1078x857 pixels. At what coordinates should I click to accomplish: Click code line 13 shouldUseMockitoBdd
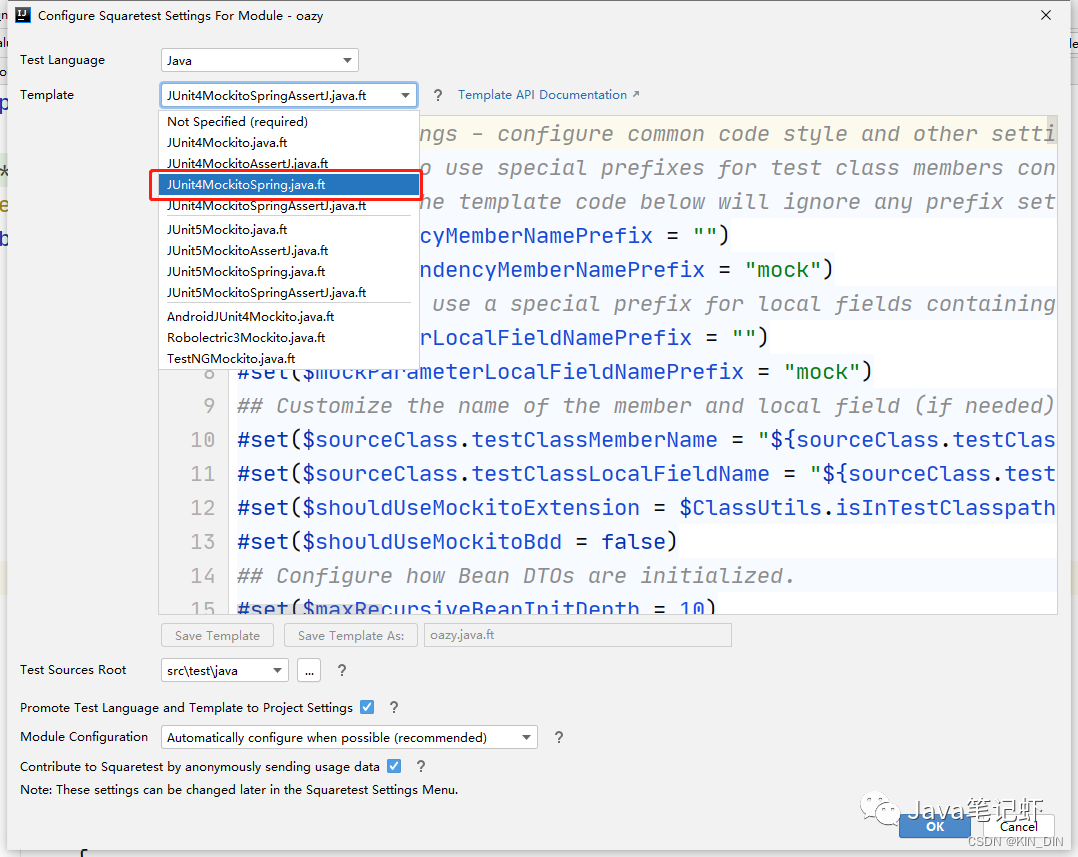click(x=457, y=542)
